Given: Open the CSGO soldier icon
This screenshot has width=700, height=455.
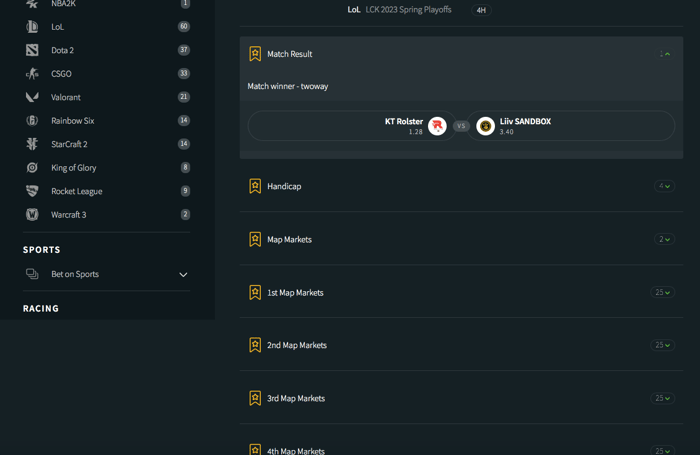Looking at the screenshot, I should 32,74.
